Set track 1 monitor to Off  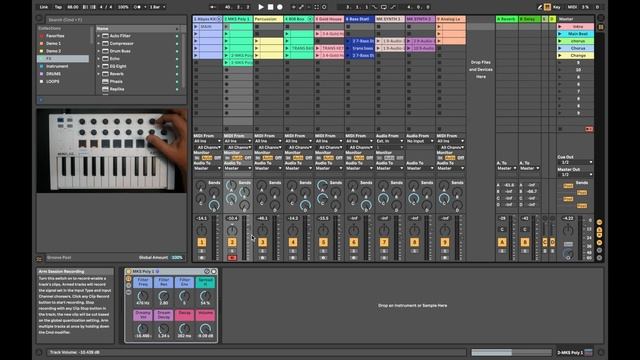[218, 158]
